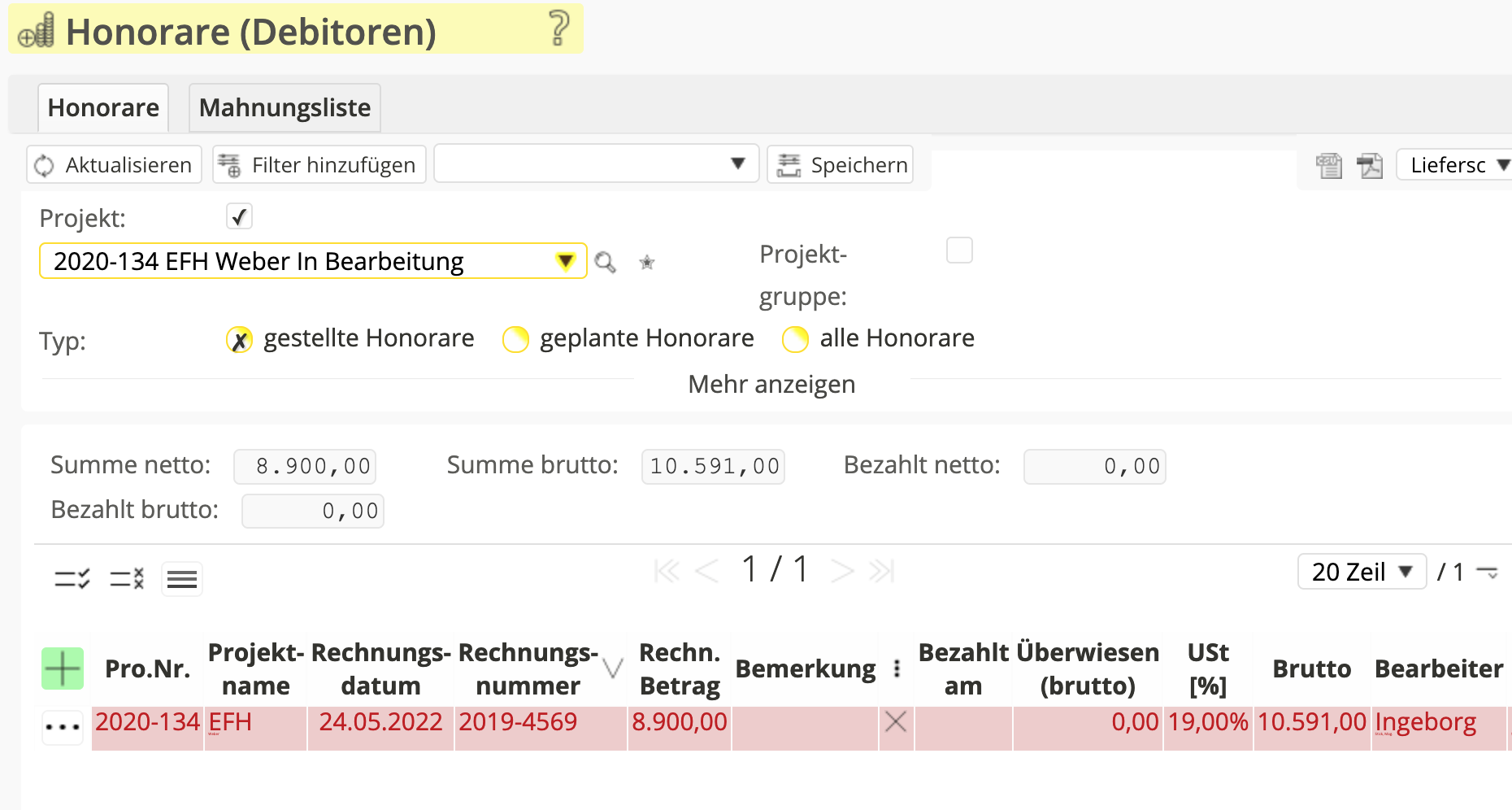Open the PDF export icon
Viewport: 1512px width, 810px height.
[x=1370, y=165]
